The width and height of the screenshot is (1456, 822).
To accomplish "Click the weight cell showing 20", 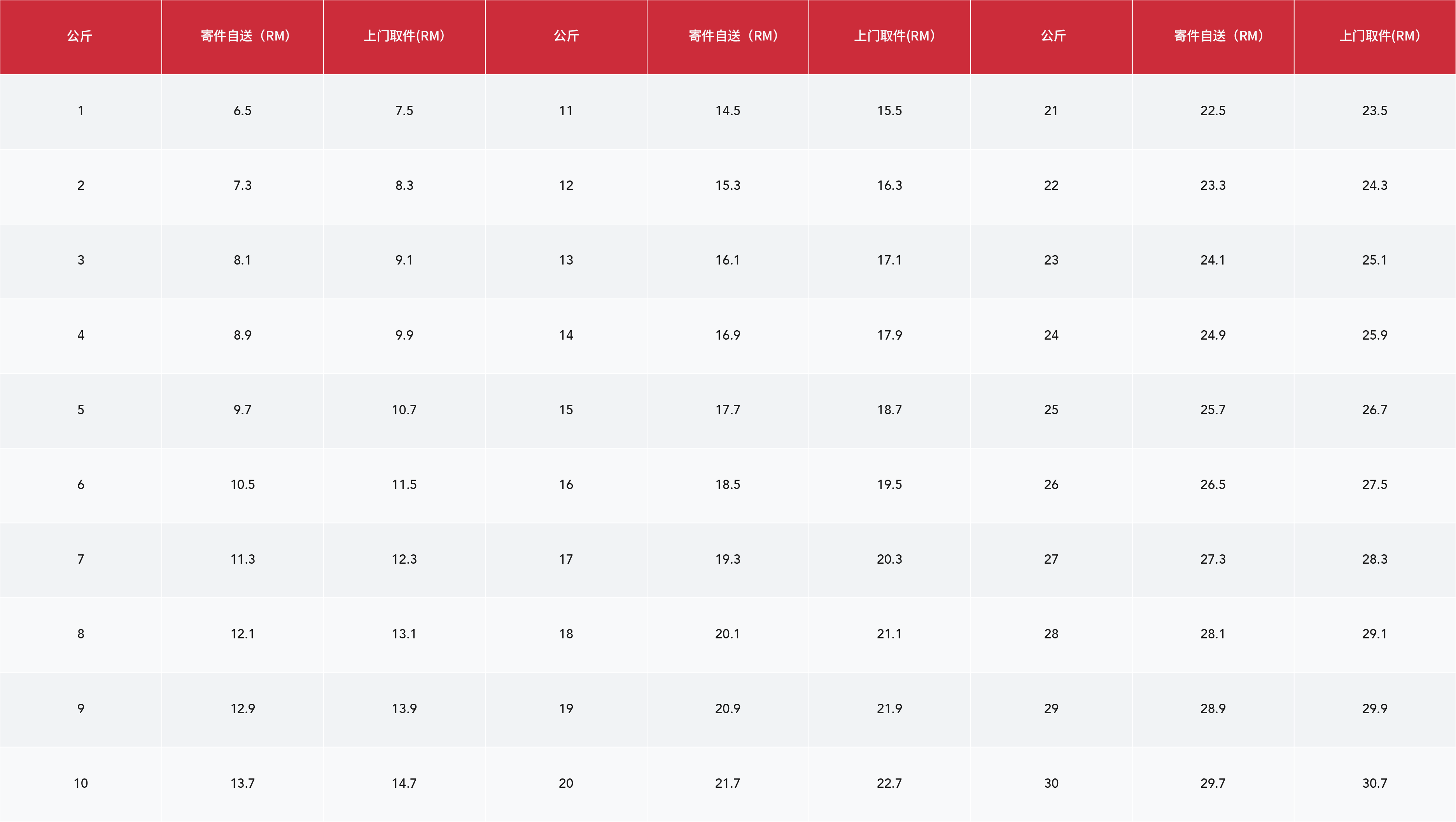I will (566, 783).
